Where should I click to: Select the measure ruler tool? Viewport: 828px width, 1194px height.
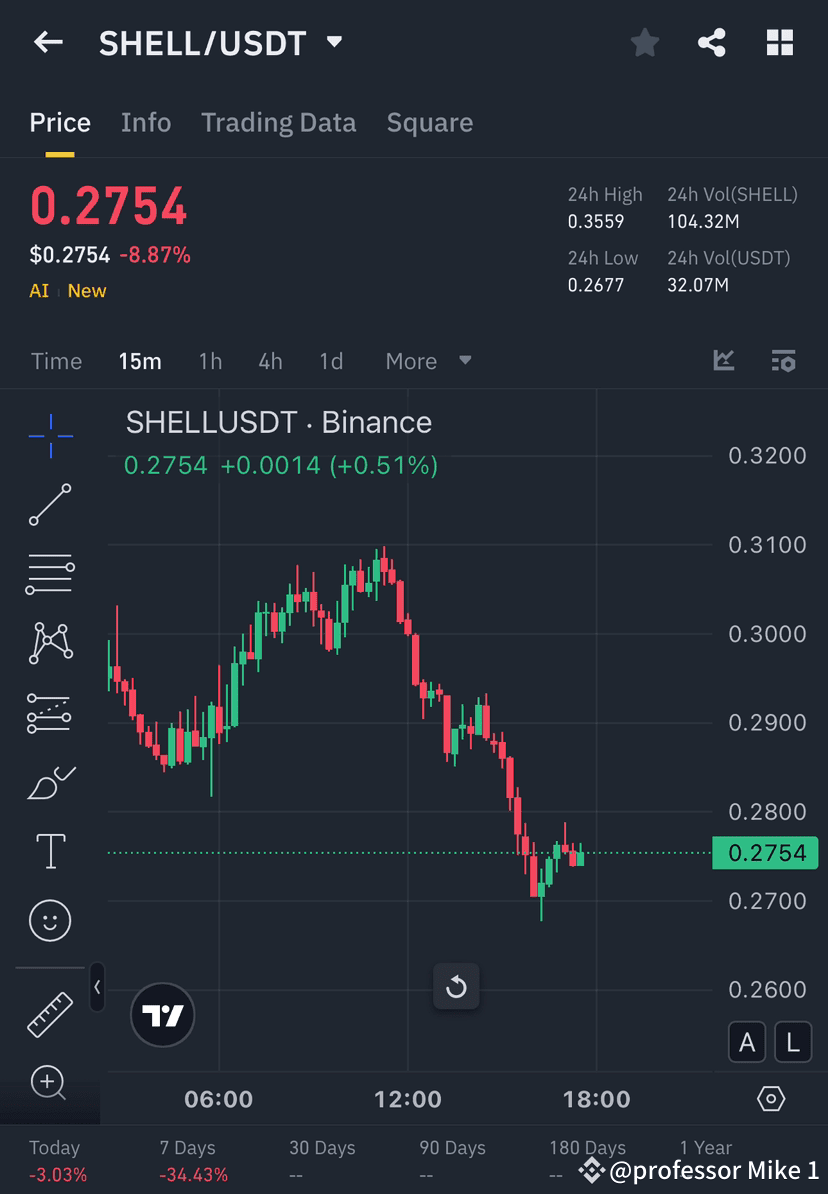coord(50,1013)
